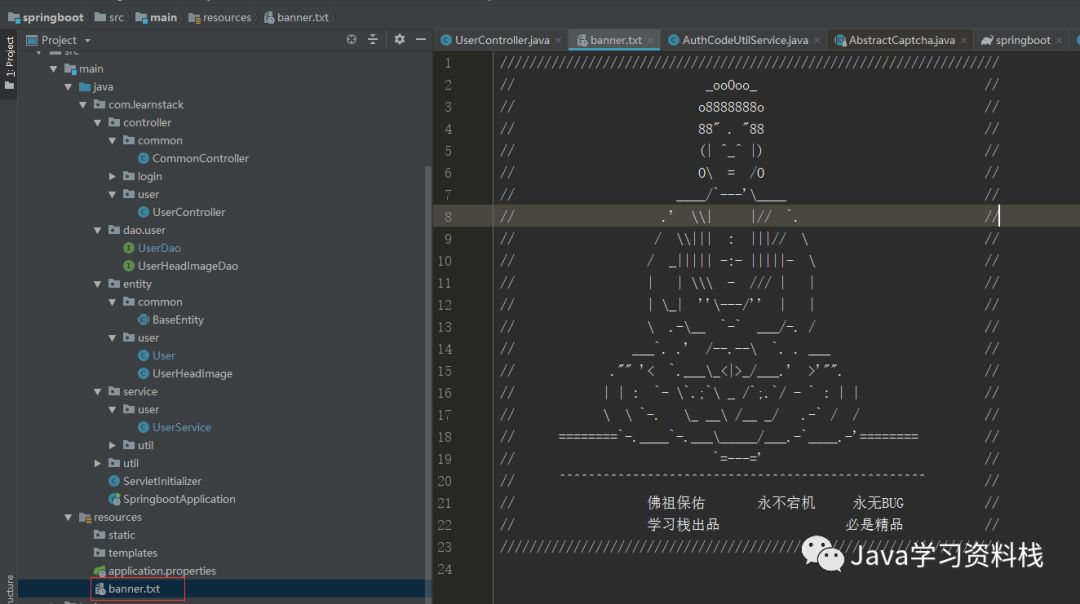Viewport: 1080px width, 604px height.
Task: Close the springboot editor tab
Action: coord(1059,41)
